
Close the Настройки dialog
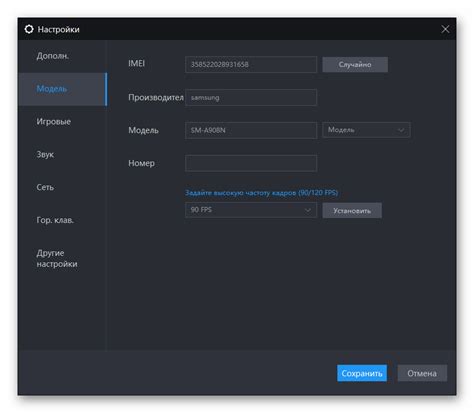point(445,29)
